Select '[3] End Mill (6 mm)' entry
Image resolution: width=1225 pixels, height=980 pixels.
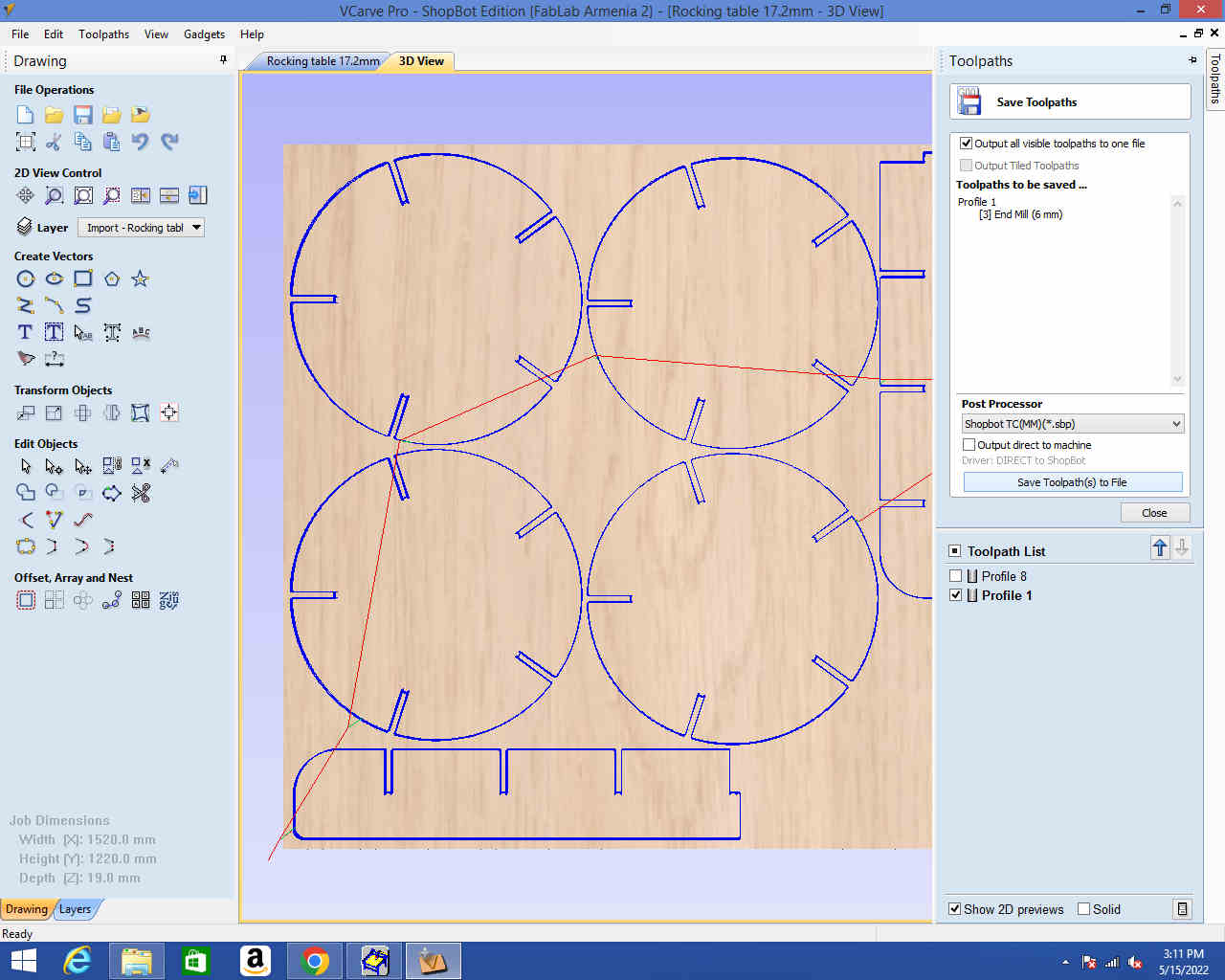(x=1020, y=214)
